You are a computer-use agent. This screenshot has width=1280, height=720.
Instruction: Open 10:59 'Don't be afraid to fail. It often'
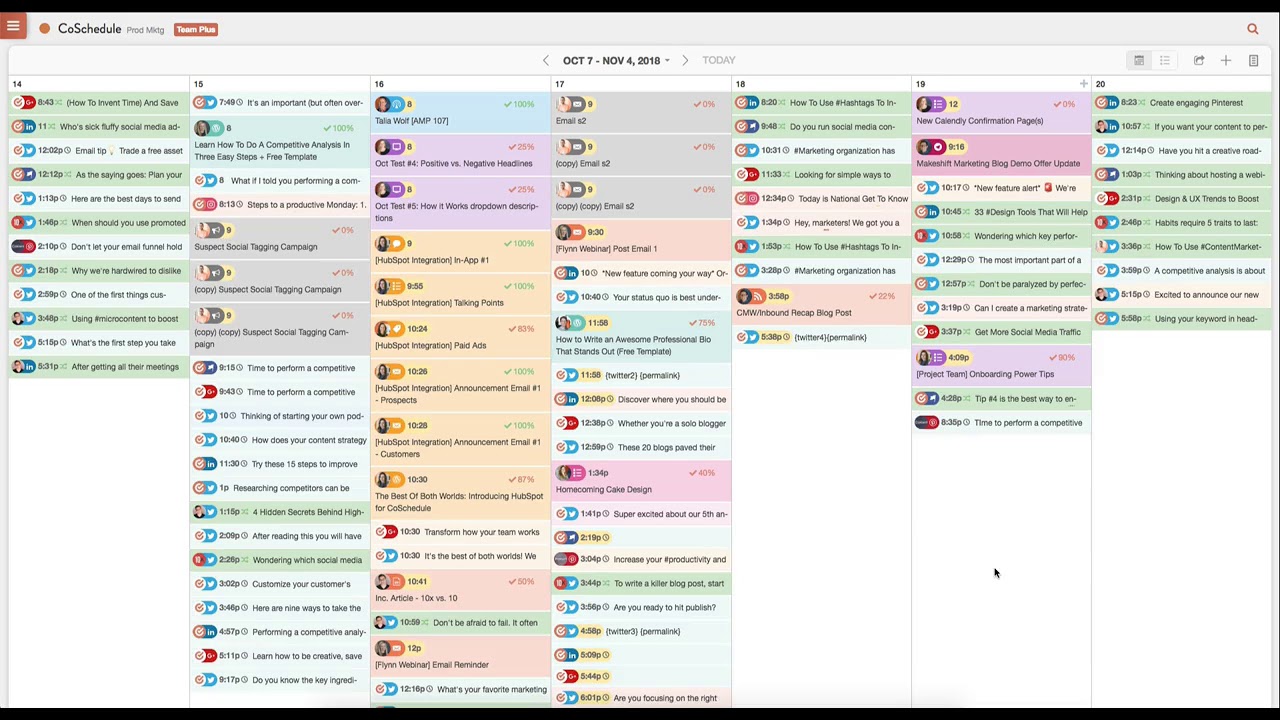click(x=460, y=623)
